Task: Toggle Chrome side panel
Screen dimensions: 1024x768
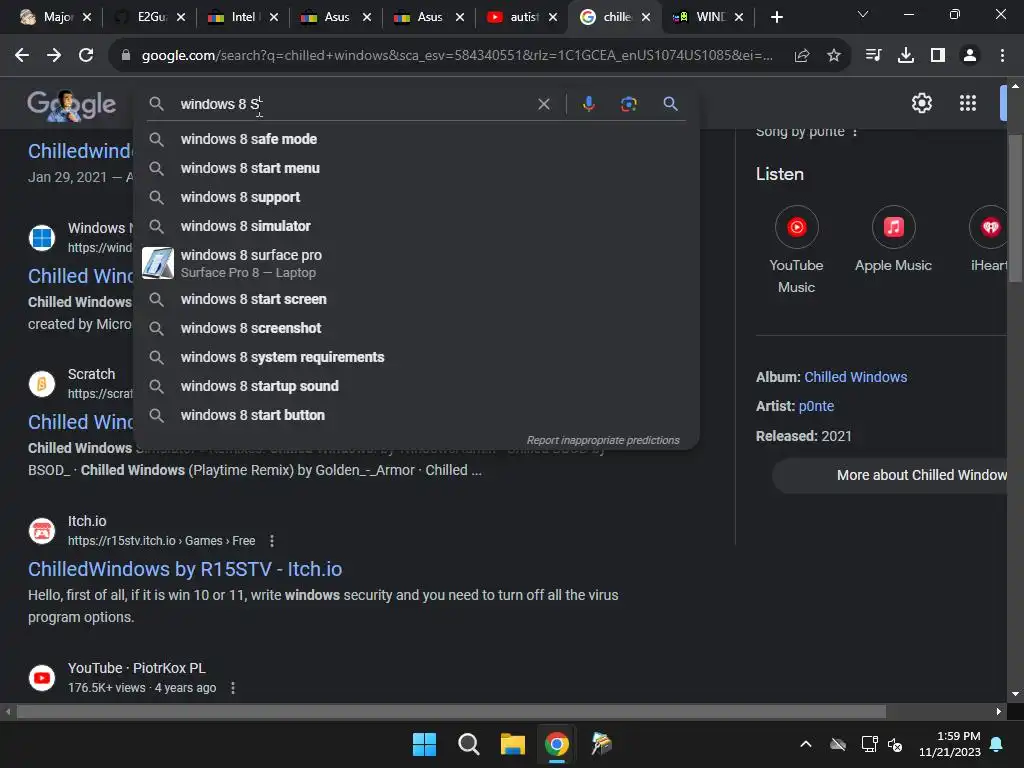Action: [938, 56]
